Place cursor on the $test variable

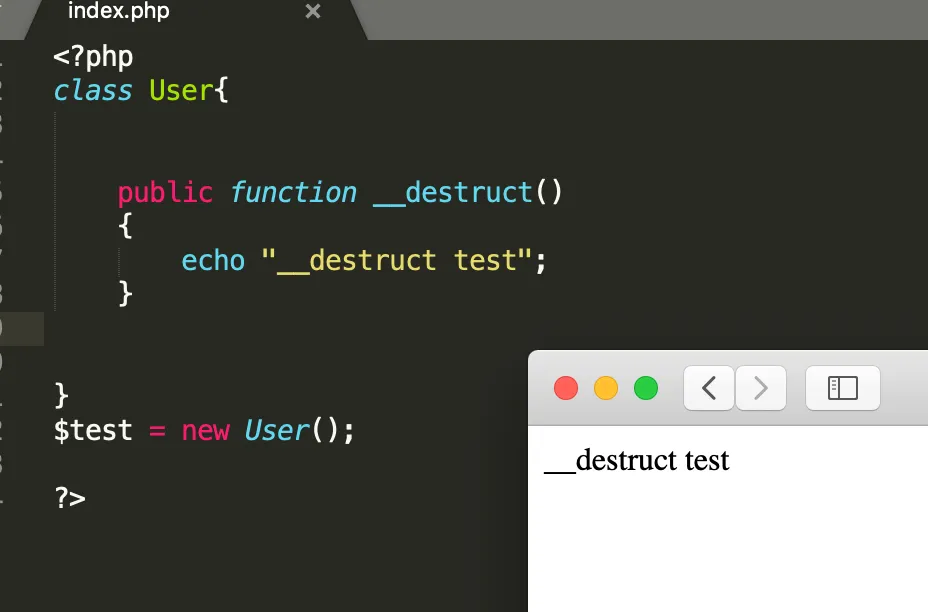[x=93, y=430]
